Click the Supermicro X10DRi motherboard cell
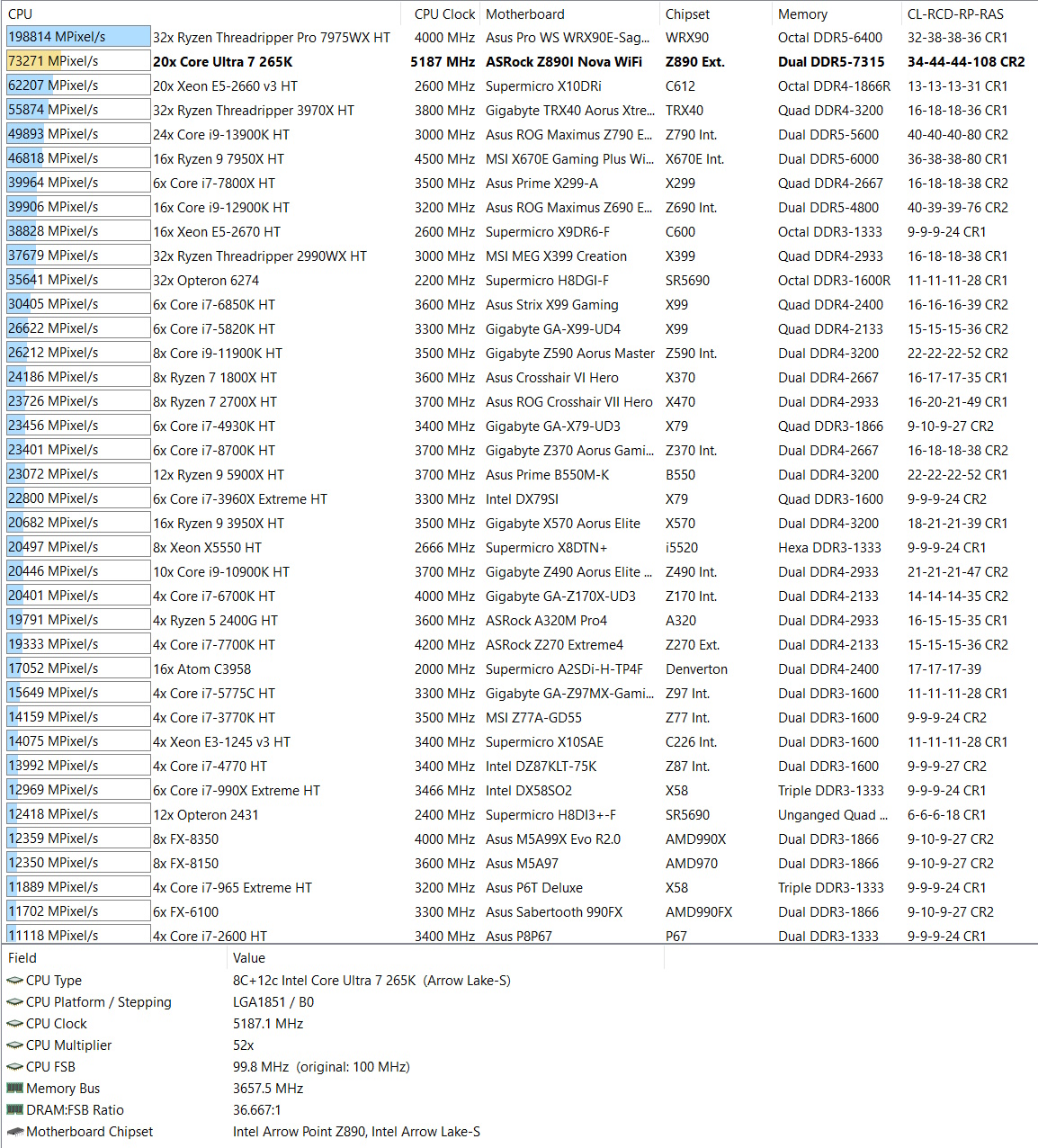 543,86
